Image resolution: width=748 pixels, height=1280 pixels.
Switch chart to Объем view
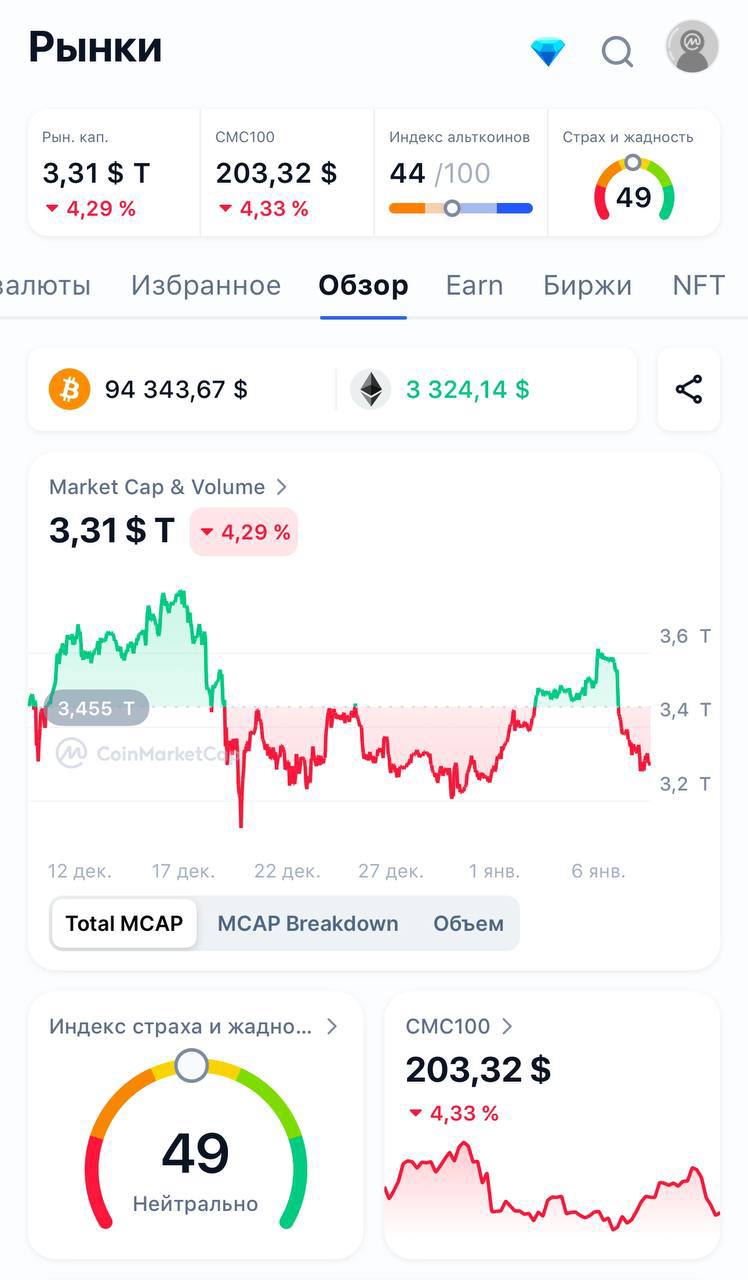coord(468,923)
